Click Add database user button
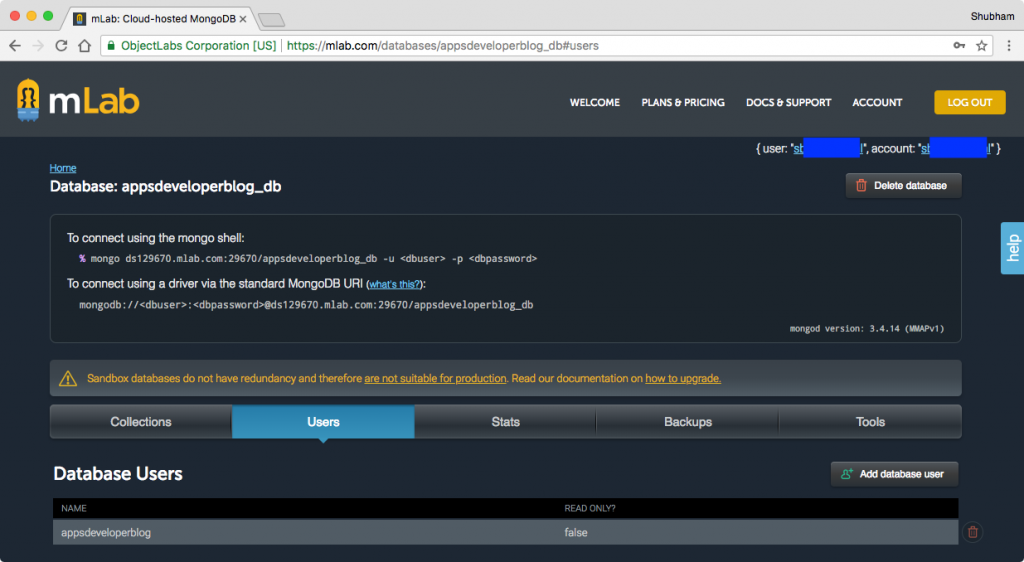Viewport: 1024px width, 562px height. 894,474
